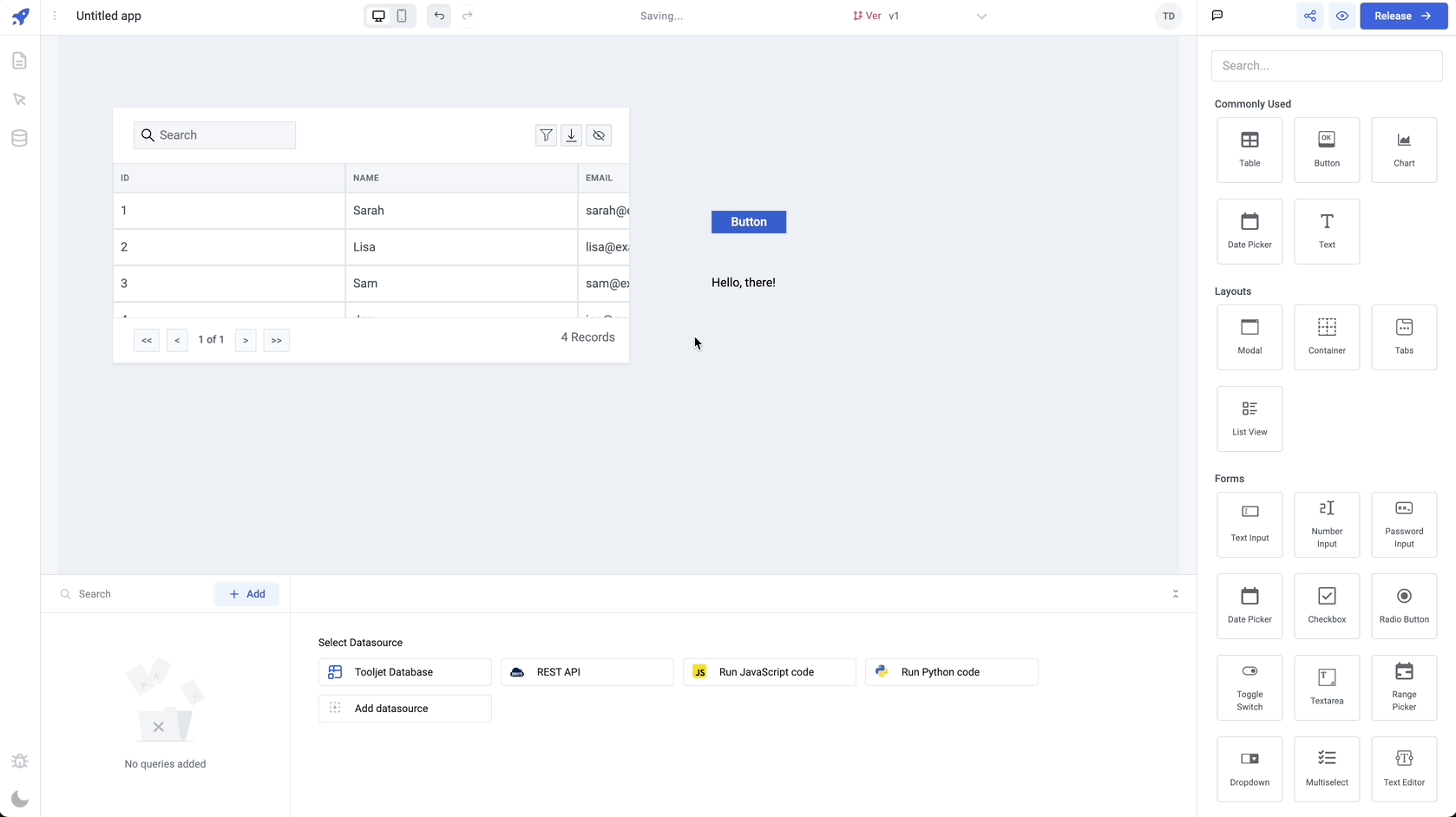Click the table filter funnel icon

pyautogui.click(x=546, y=135)
